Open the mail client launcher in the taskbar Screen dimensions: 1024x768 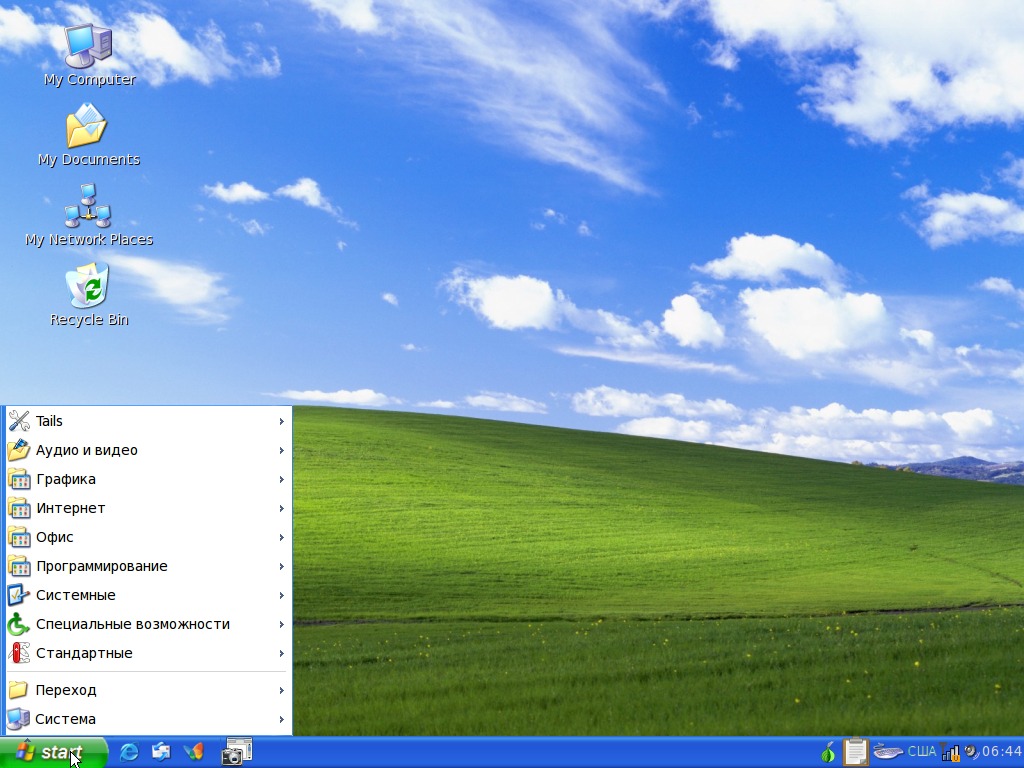161,752
